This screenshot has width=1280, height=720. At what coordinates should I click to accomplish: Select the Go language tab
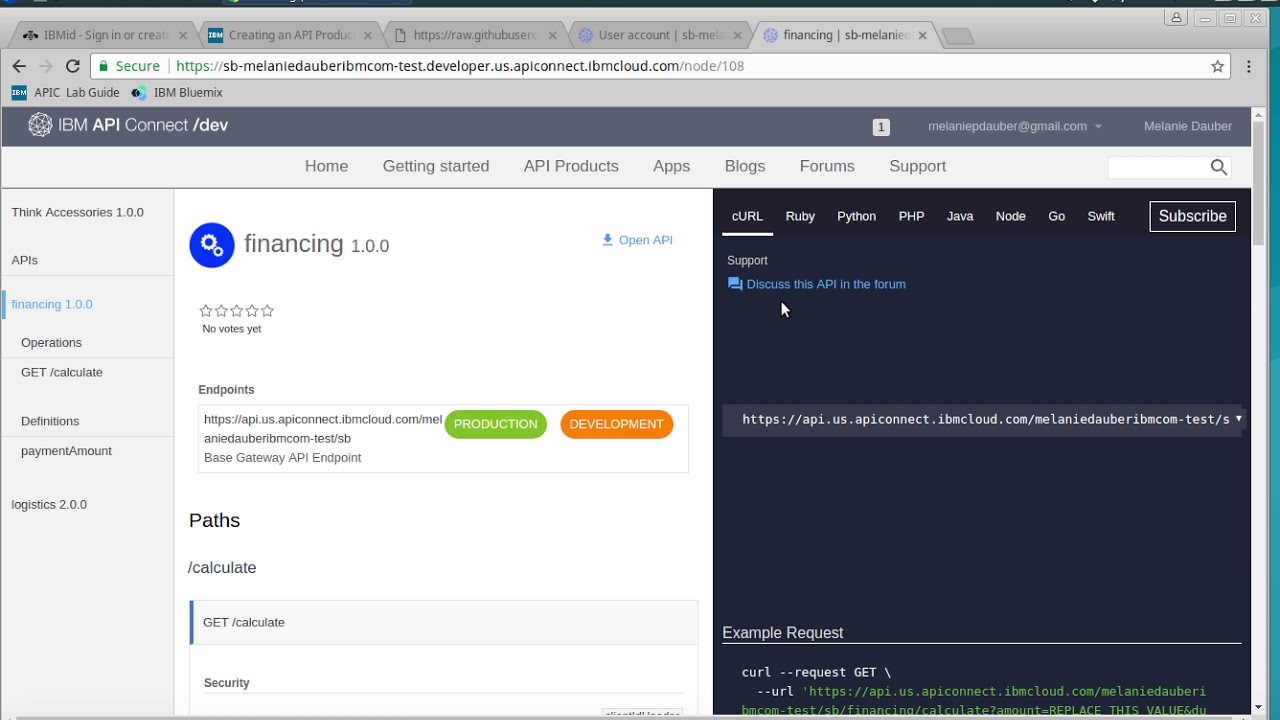coord(1056,216)
